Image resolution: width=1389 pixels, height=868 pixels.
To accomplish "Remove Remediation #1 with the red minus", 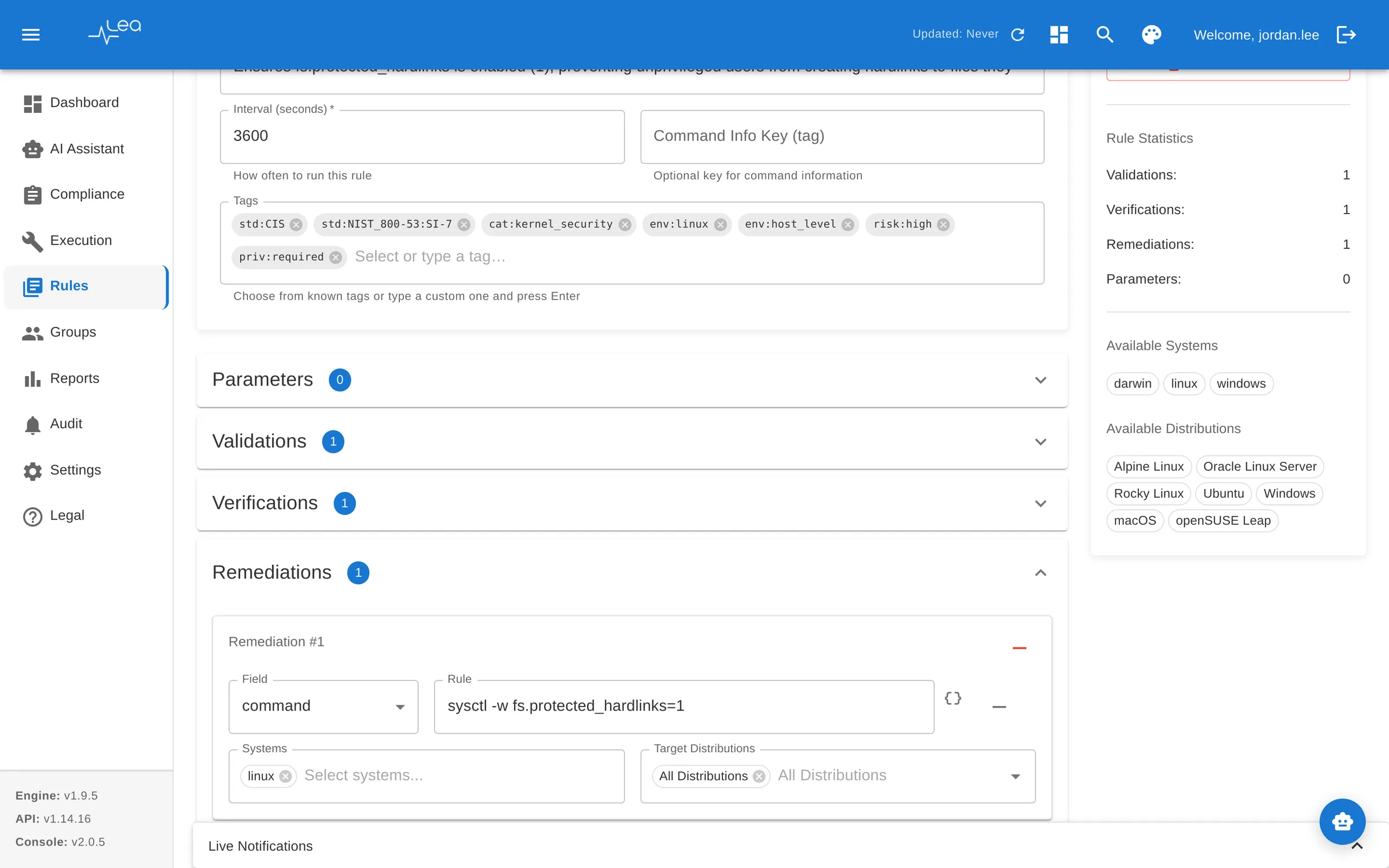I will click(x=1019, y=648).
